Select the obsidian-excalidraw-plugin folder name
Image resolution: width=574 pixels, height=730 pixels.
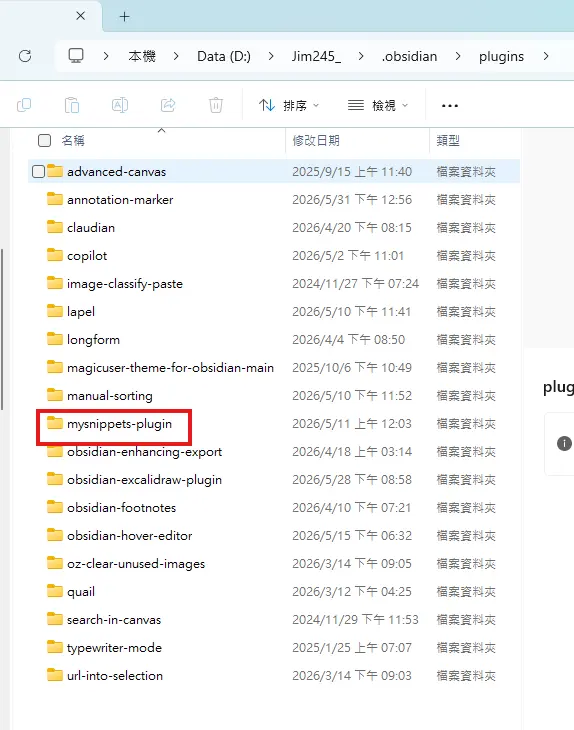click(144, 480)
